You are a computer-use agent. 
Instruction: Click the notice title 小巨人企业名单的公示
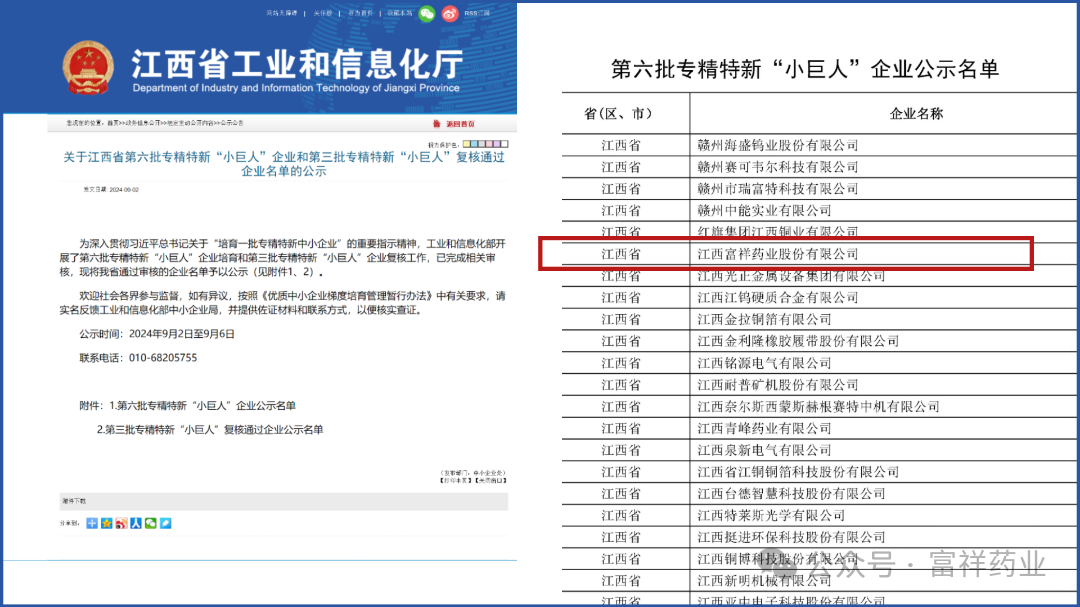point(283,165)
